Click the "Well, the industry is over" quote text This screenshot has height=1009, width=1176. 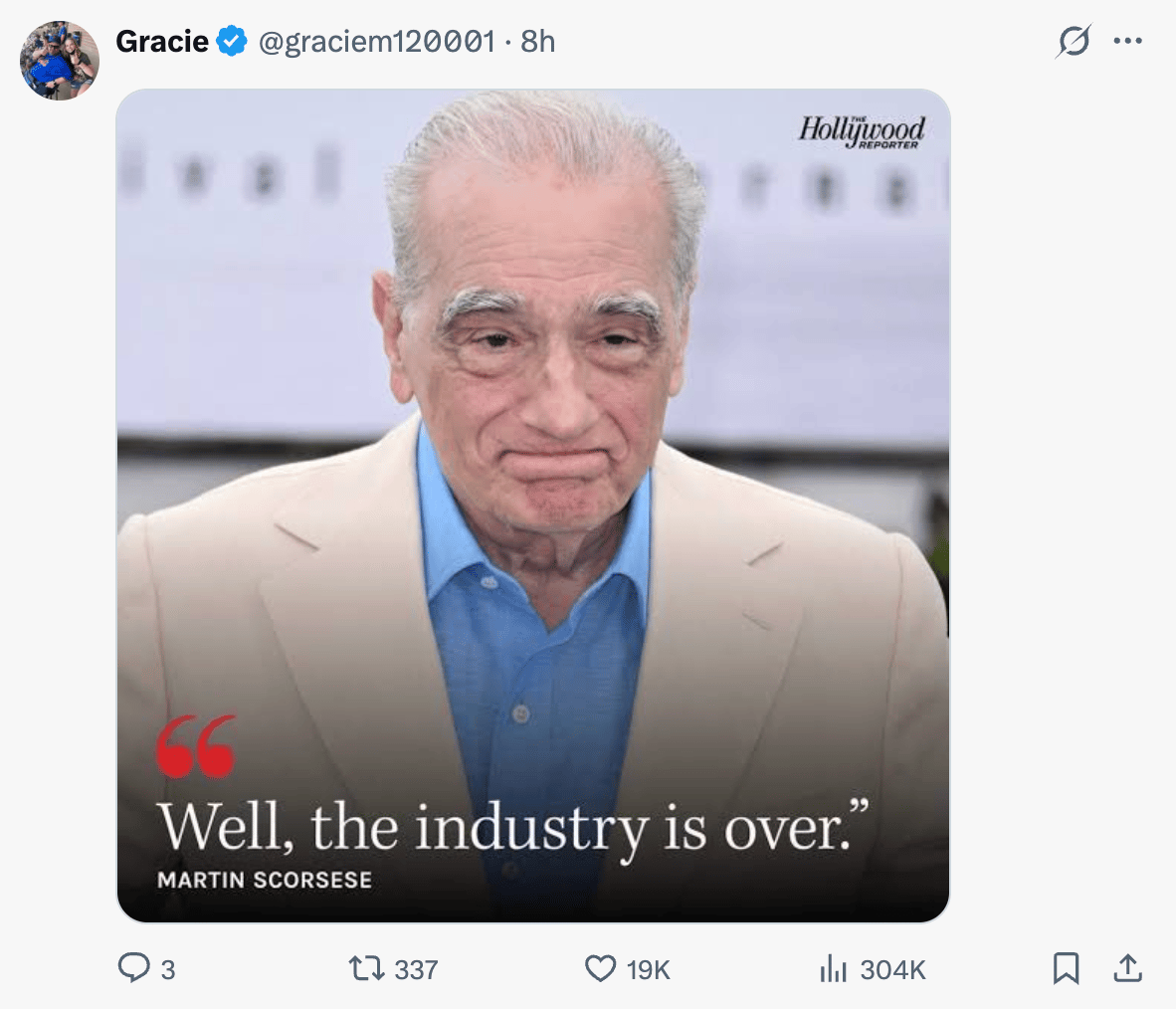[513, 828]
